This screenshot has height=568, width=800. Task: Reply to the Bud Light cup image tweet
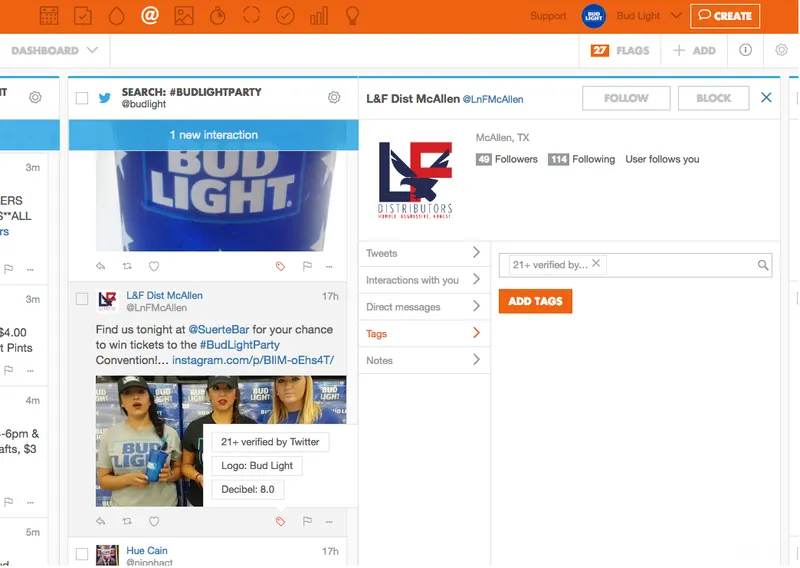(x=101, y=266)
